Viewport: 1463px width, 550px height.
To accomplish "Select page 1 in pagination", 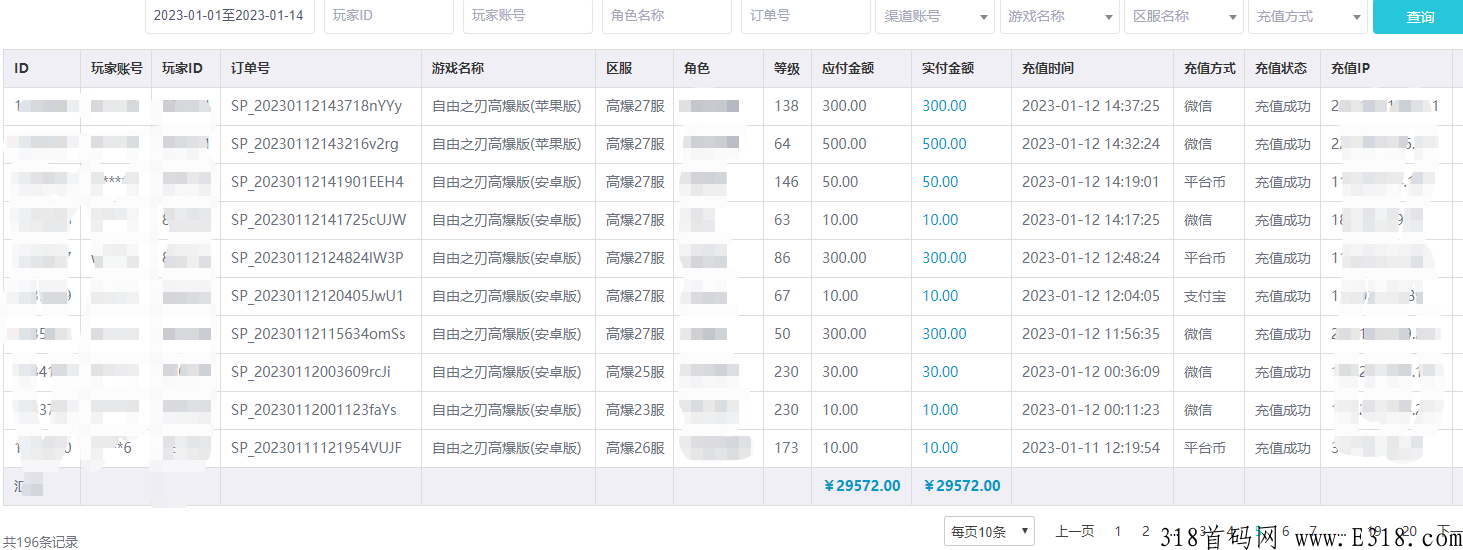I will (1118, 532).
